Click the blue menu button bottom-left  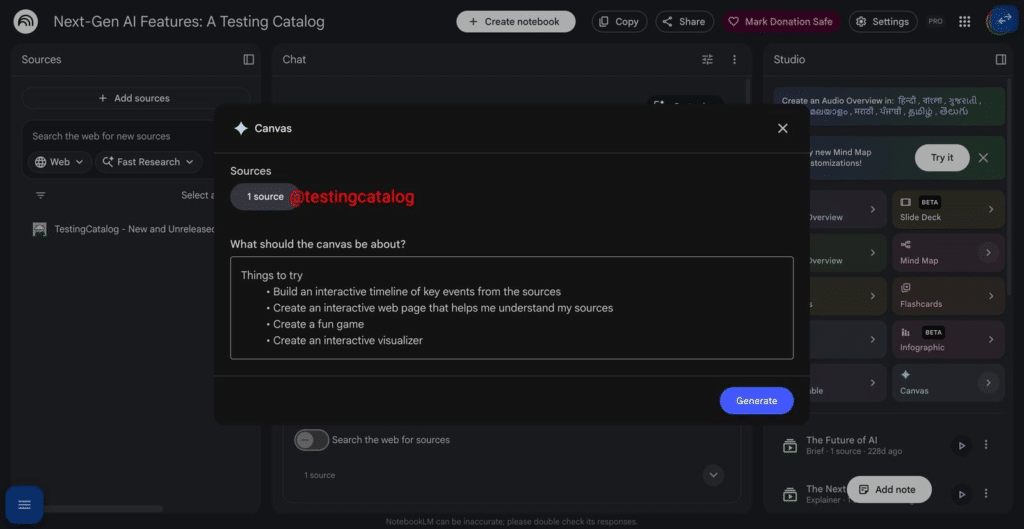click(25, 505)
